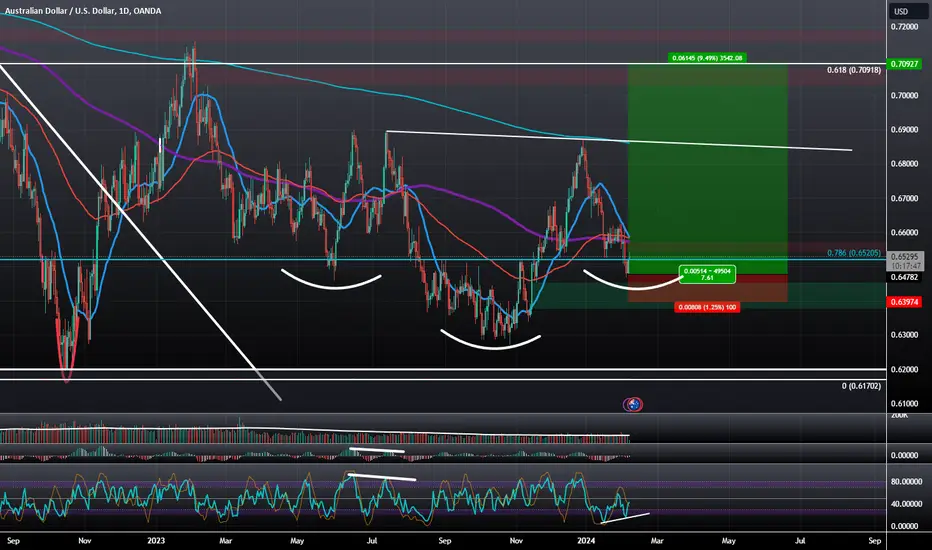
Task: Click the current price 0.65295 countdown label
Action: (904, 261)
